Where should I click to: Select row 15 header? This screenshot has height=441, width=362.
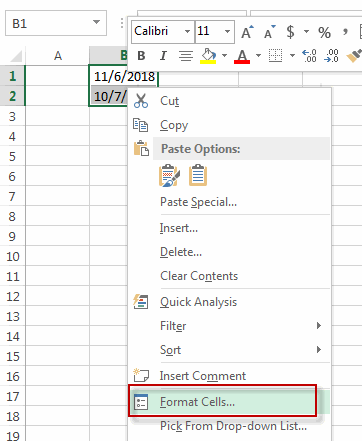tap(12, 356)
